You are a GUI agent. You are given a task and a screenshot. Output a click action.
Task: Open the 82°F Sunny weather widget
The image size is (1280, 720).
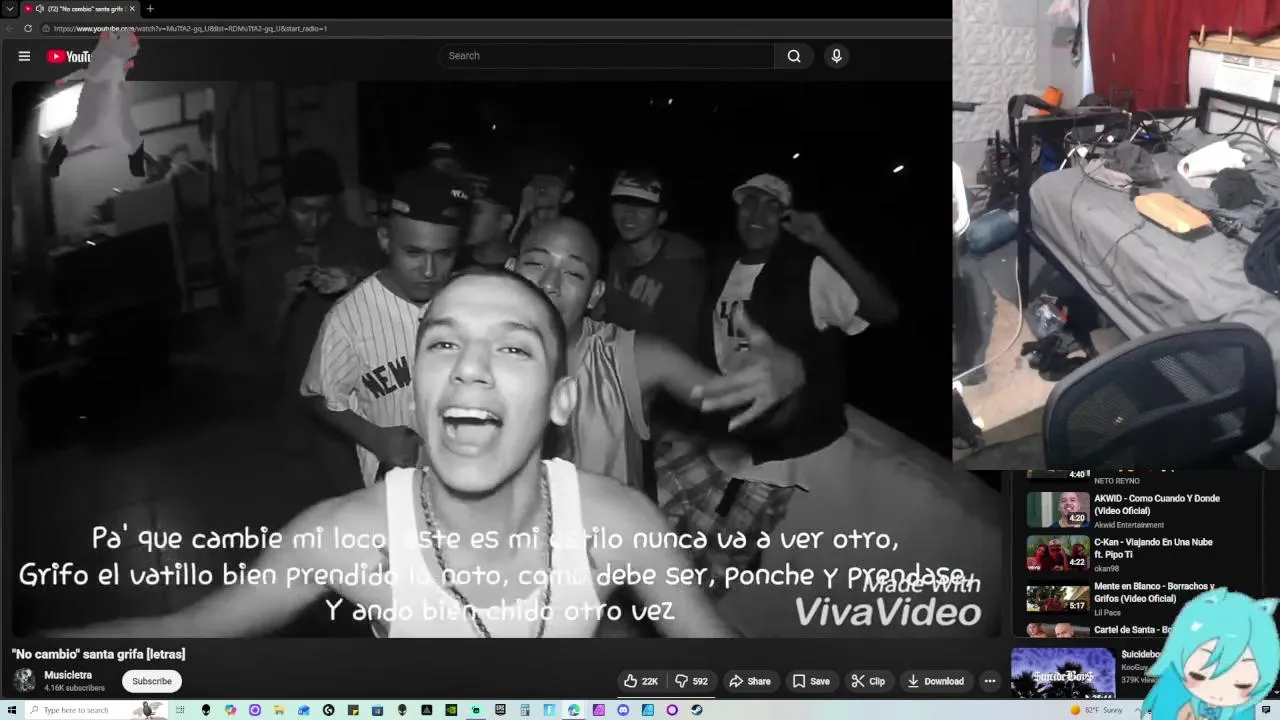click(x=1096, y=710)
